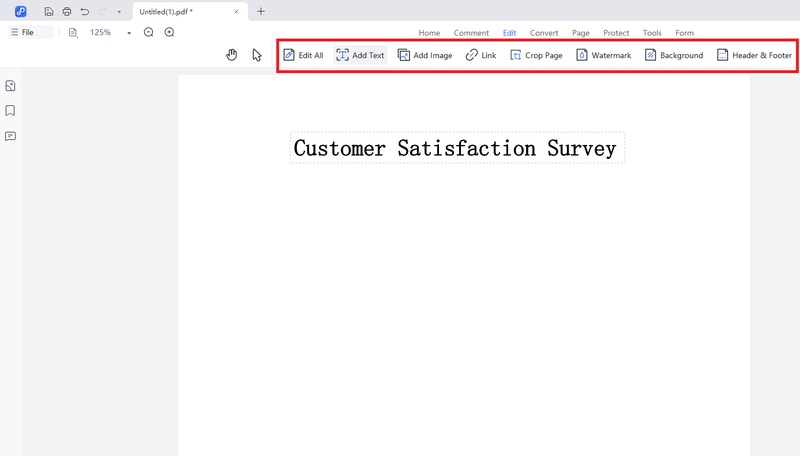Select the Hand pan tool
This screenshot has width=800, height=456.
(232, 55)
